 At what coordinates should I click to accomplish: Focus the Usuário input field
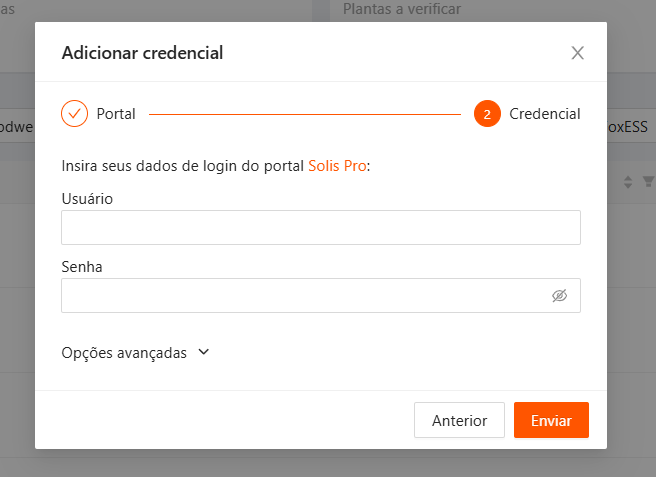320,228
